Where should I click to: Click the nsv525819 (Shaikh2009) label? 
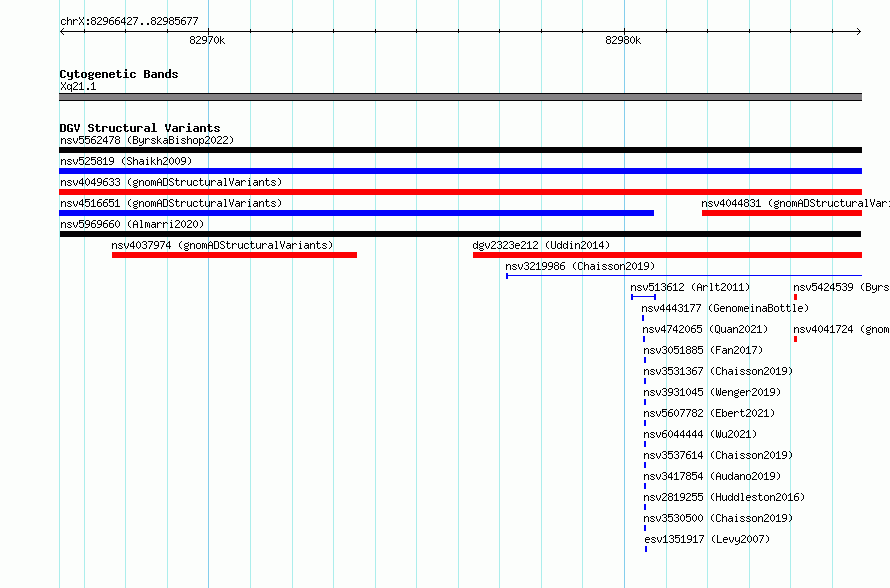(x=126, y=161)
